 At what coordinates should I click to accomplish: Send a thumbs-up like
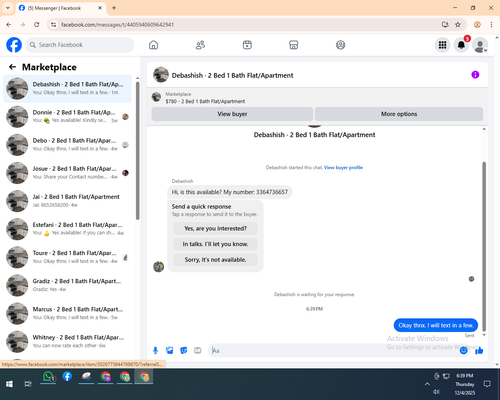click(x=479, y=350)
